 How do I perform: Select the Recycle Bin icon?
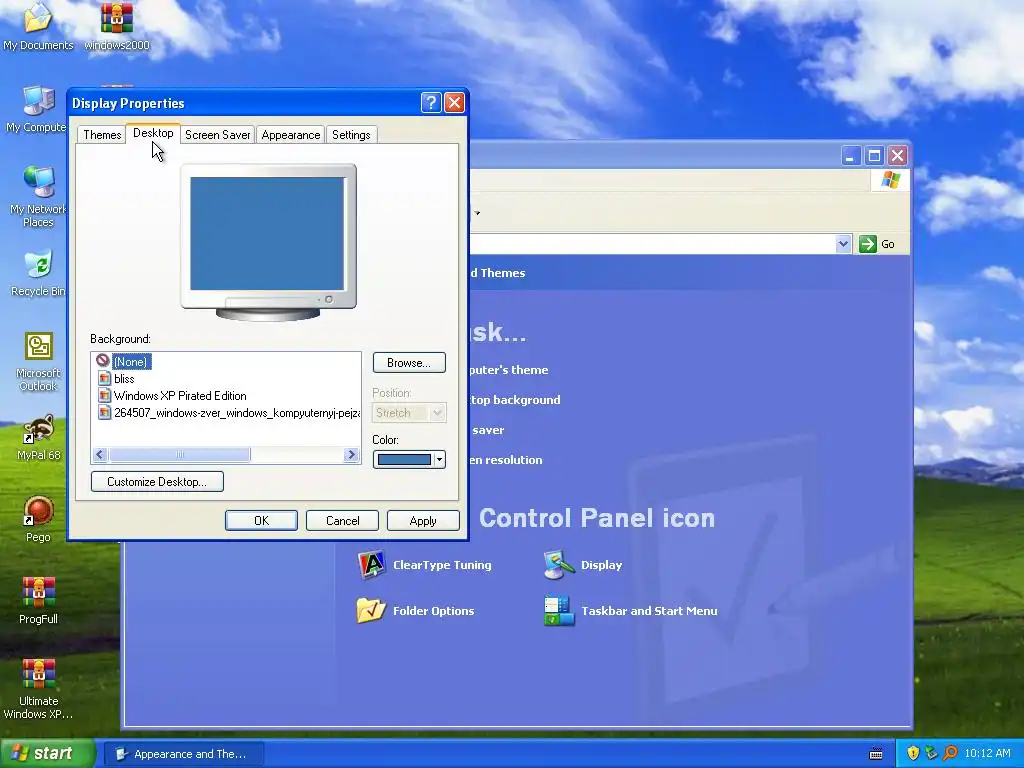point(38,273)
